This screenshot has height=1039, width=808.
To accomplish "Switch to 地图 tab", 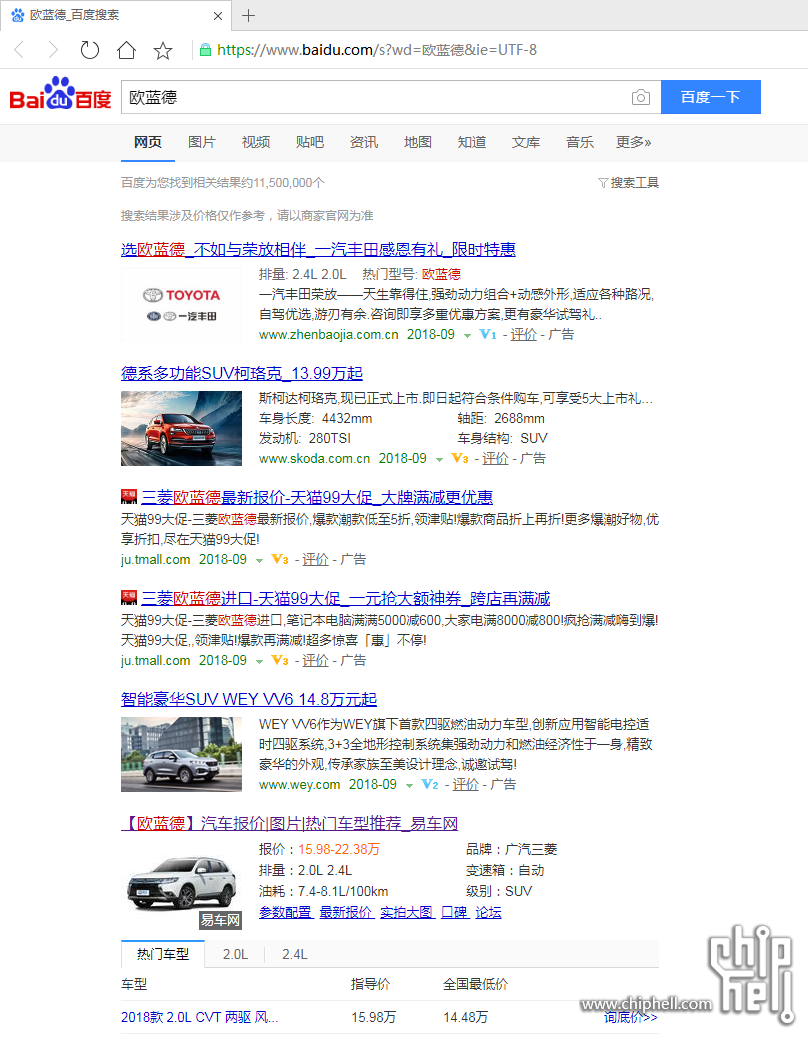I will 418,142.
